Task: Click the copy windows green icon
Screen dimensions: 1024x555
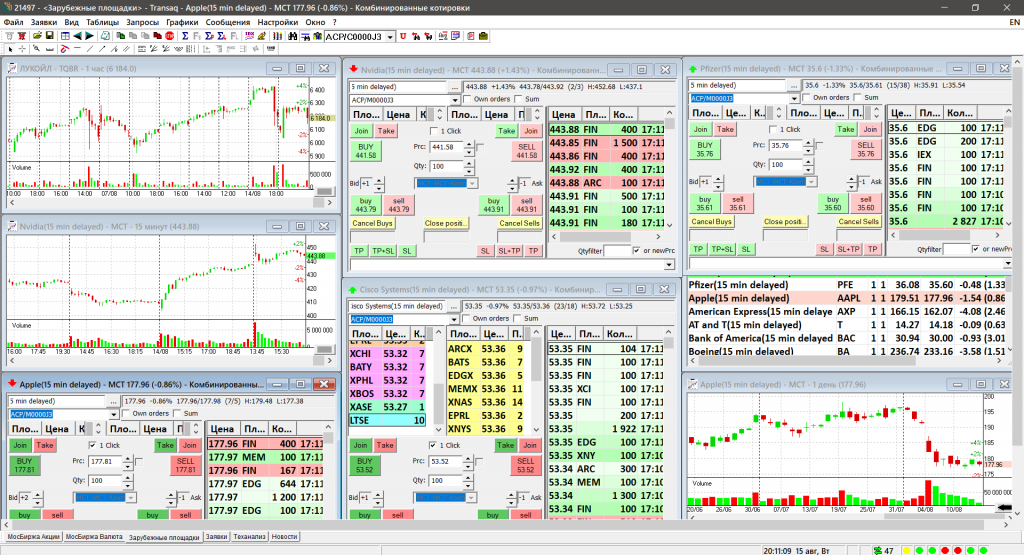Action: point(121,36)
